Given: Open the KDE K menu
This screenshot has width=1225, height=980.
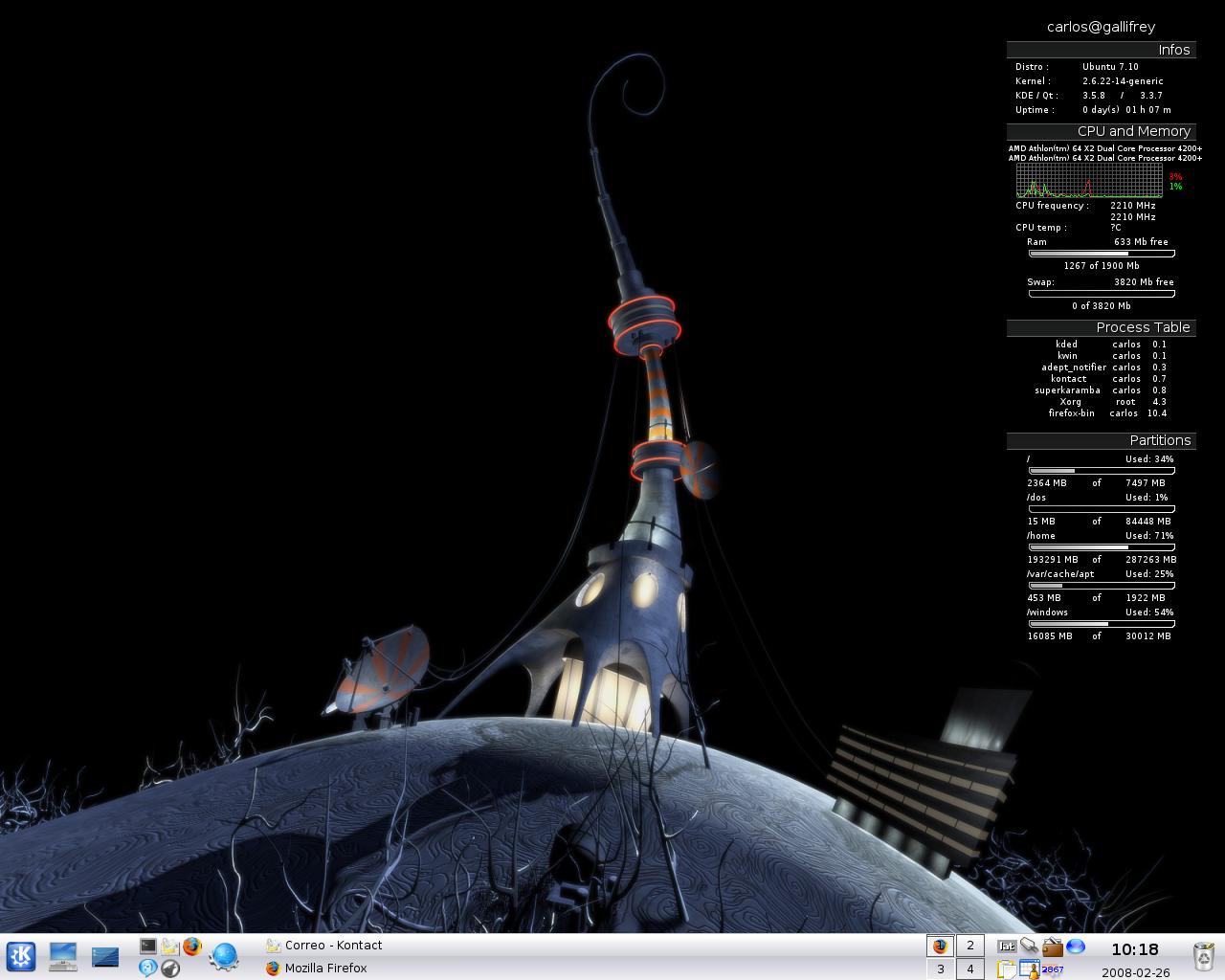Looking at the screenshot, I should [21, 956].
